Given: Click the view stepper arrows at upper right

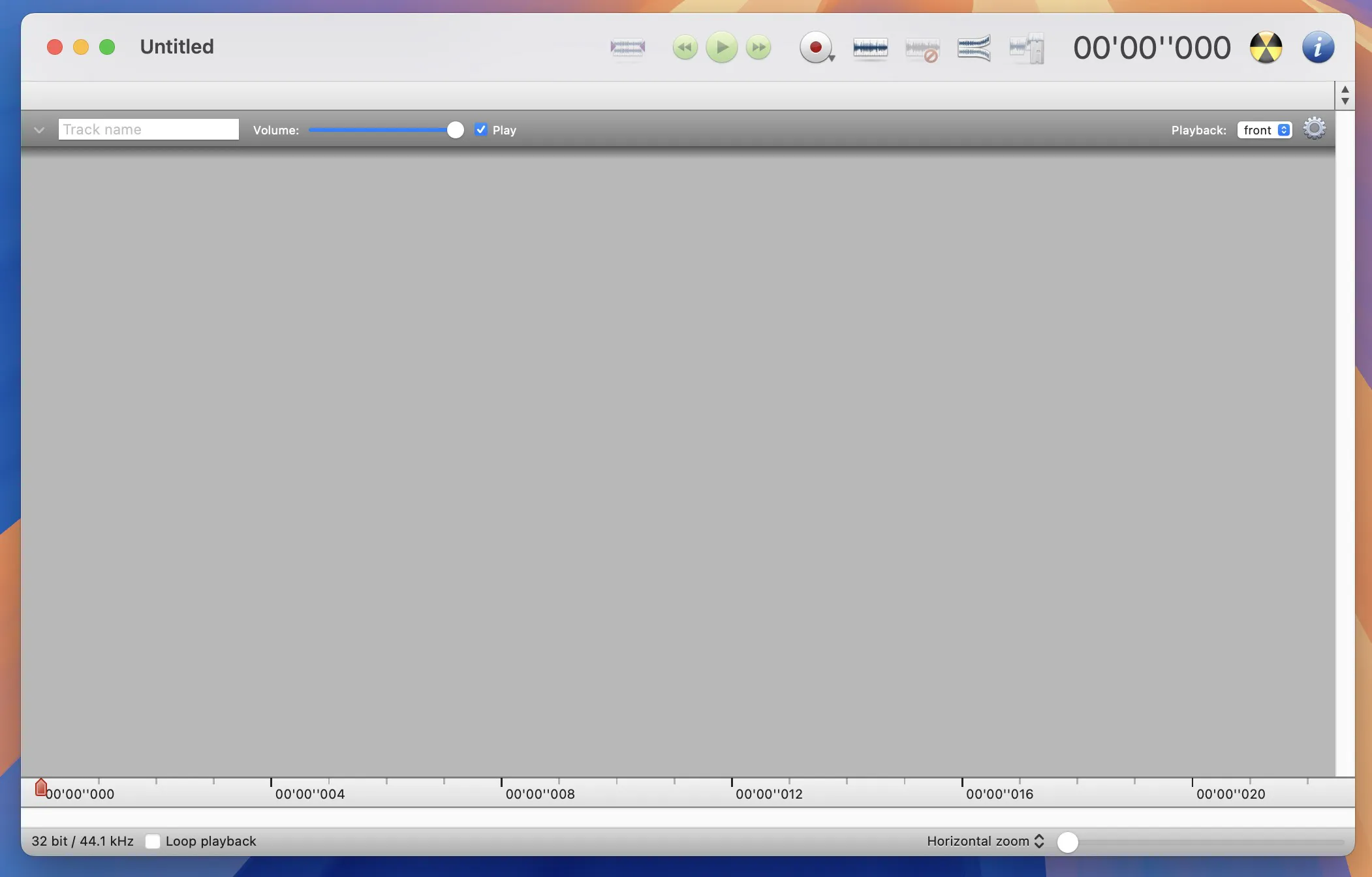Looking at the screenshot, I should [x=1345, y=95].
